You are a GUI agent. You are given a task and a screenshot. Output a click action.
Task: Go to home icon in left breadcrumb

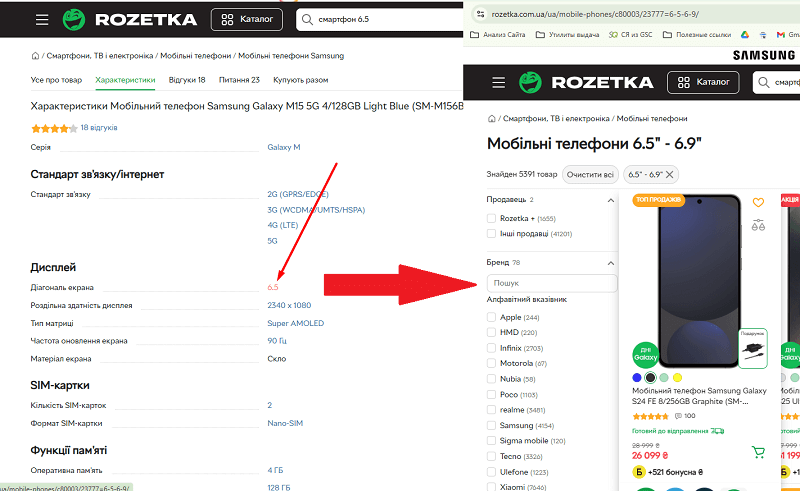pos(35,56)
